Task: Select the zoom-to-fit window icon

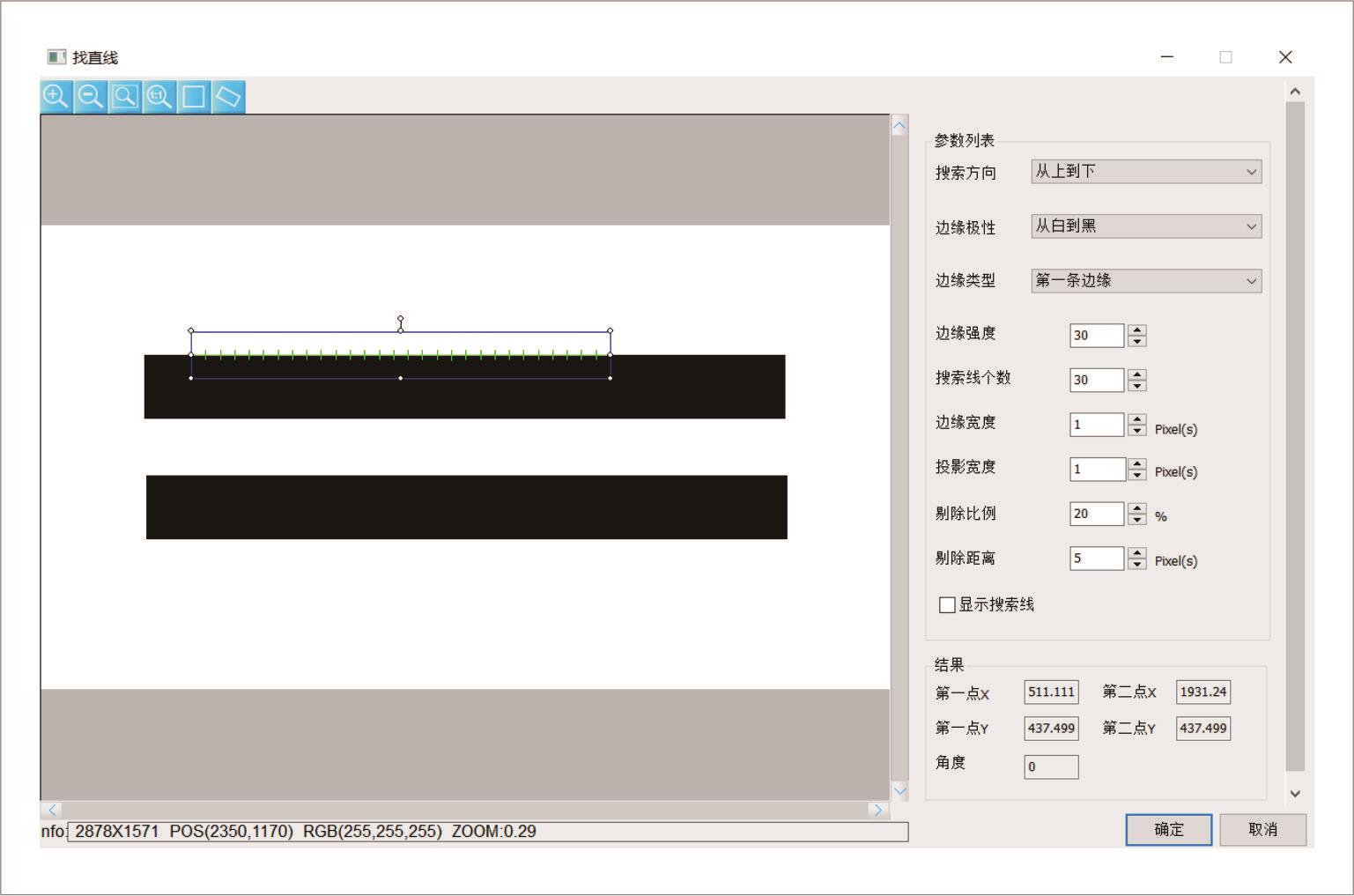Action: [x=125, y=96]
